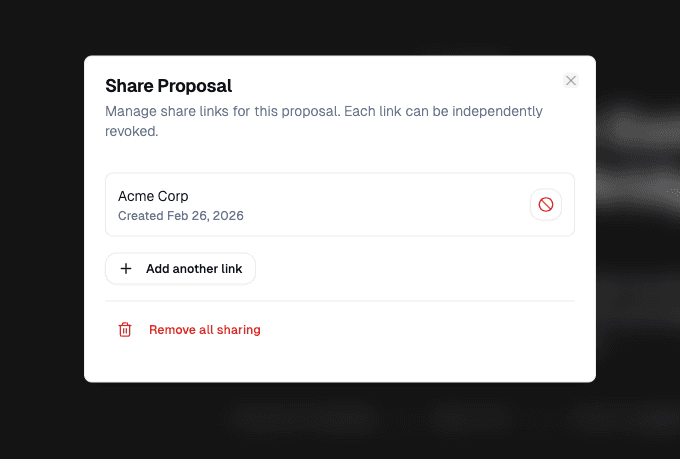The image size is (680, 459).
Task: Select the Acme Corp link name
Action: coord(153,196)
